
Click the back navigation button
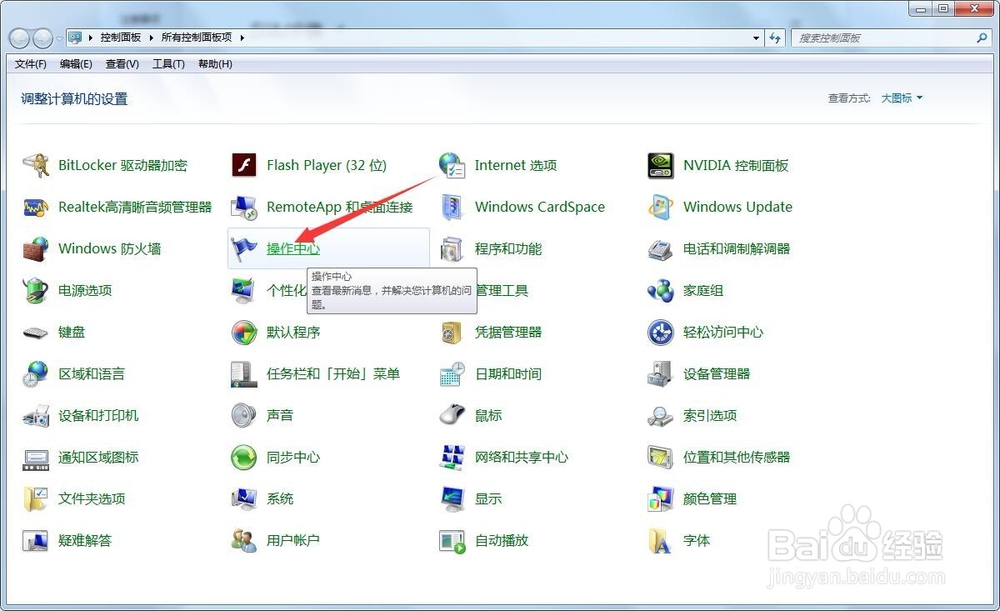point(19,38)
